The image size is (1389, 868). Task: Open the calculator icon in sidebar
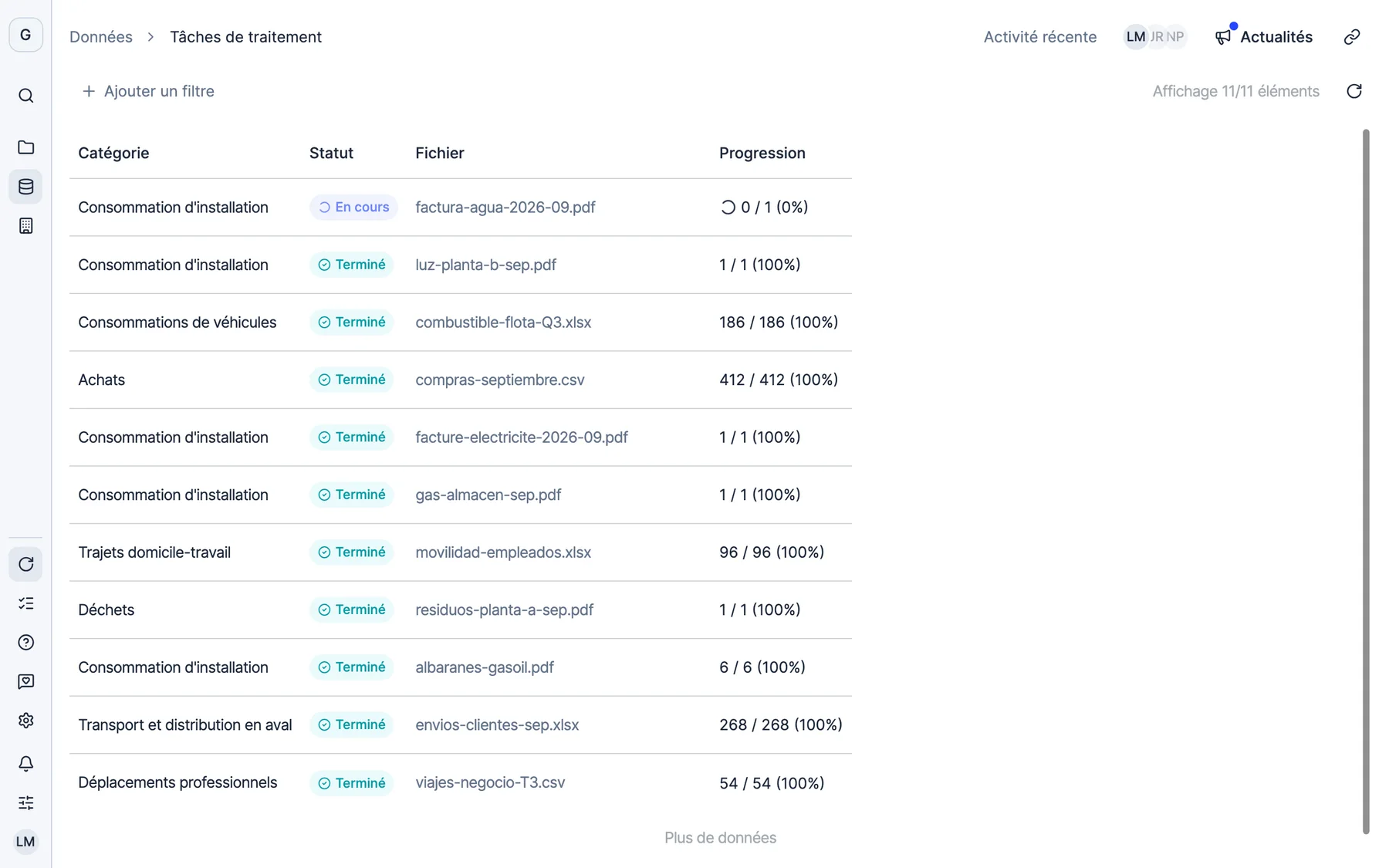(25, 226)
